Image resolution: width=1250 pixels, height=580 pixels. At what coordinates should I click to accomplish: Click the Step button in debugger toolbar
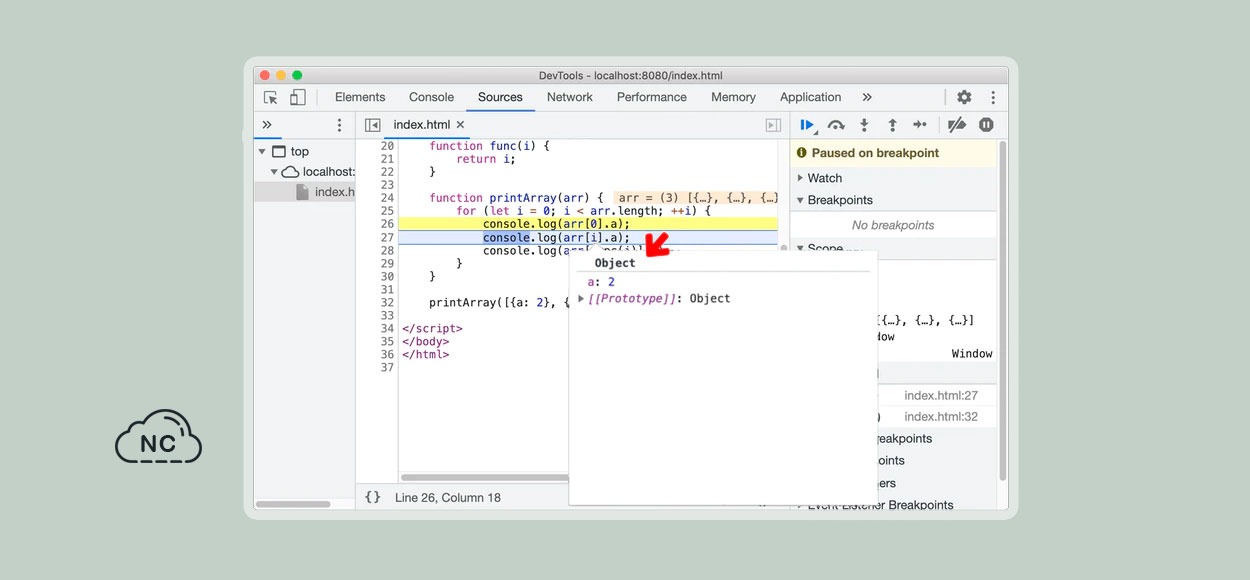point(920,125)
